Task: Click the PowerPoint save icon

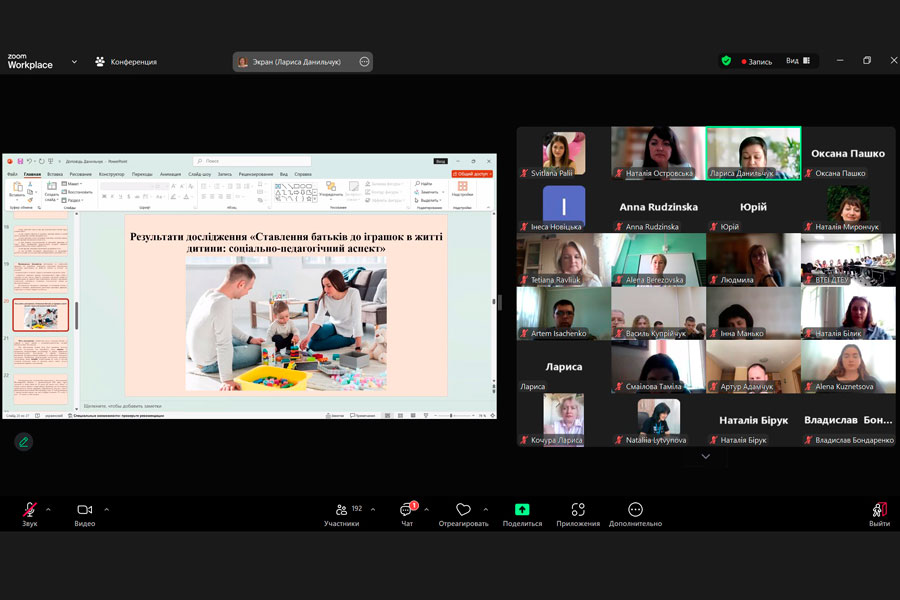Action: click(20, 161)
